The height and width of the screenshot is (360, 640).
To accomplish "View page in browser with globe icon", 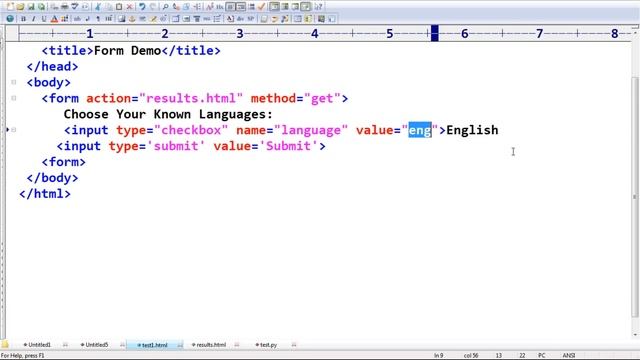I will pos(10,19).
